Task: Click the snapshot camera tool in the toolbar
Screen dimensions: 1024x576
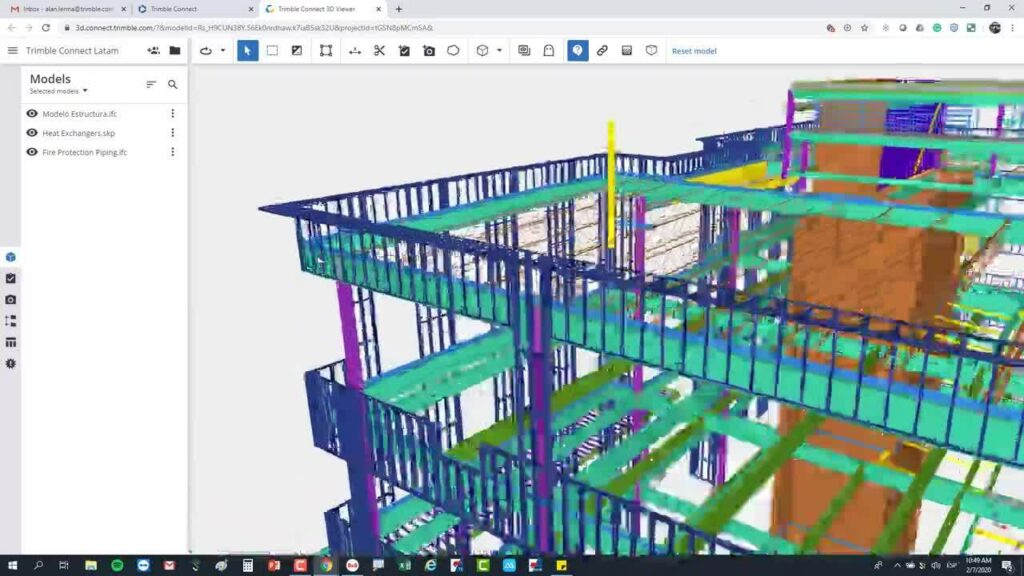Action: (428, 51)
